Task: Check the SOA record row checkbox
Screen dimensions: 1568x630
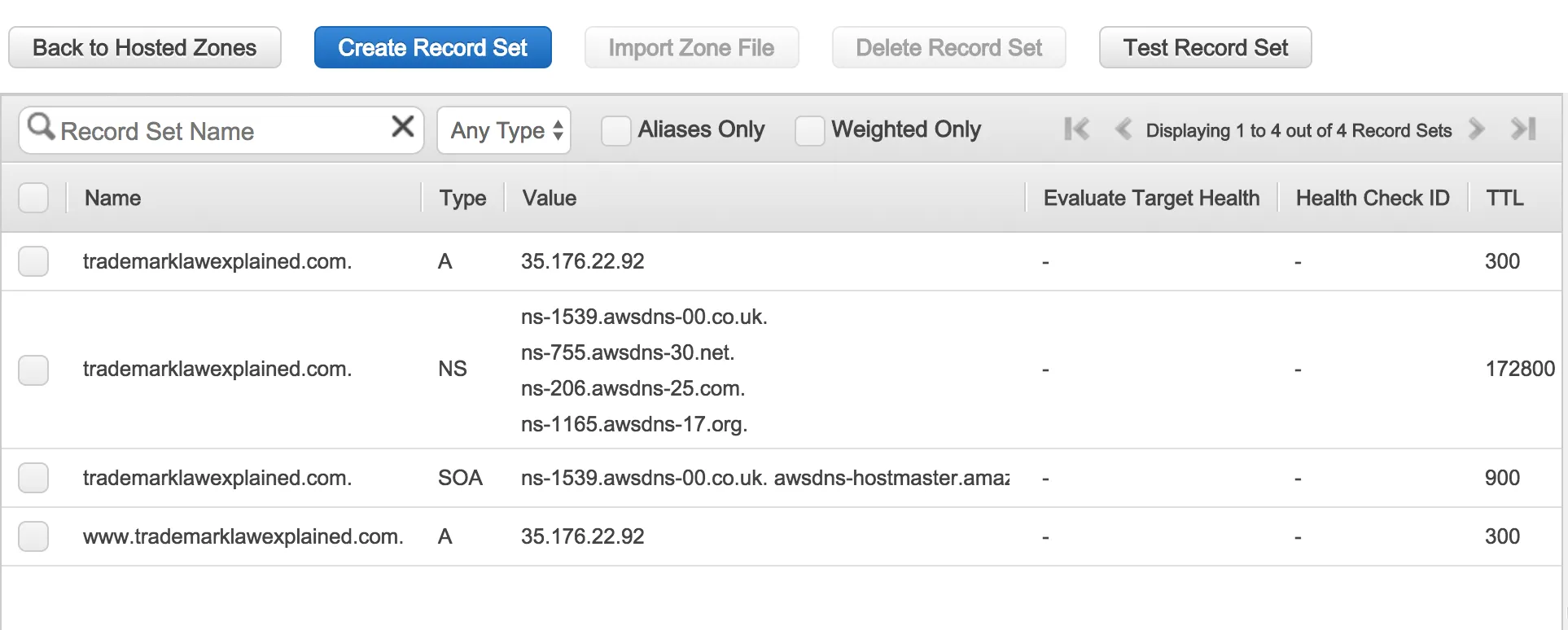Action: (x=33, y=478)
